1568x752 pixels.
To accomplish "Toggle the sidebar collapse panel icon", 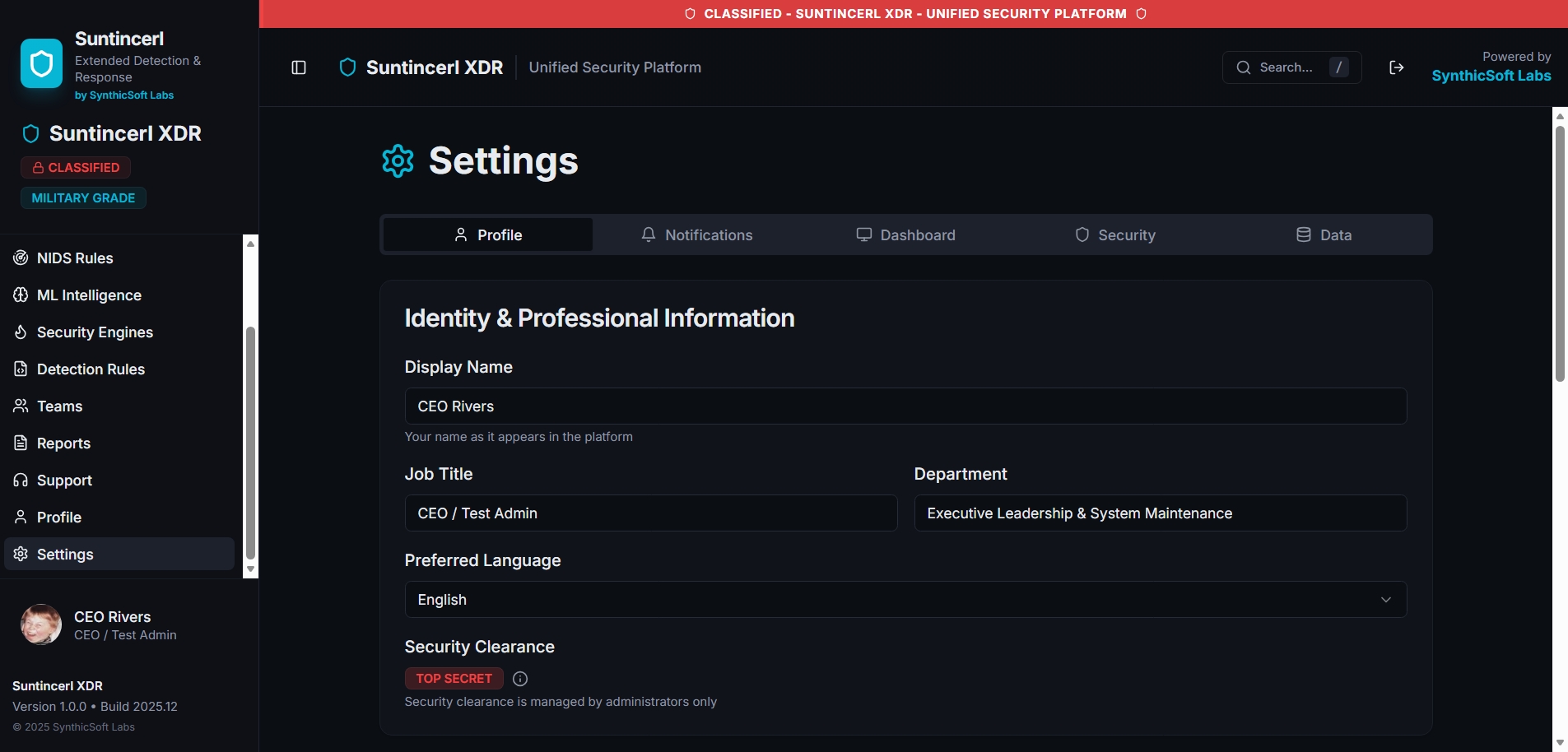I will pyautogui.click(x=299, y=67).
